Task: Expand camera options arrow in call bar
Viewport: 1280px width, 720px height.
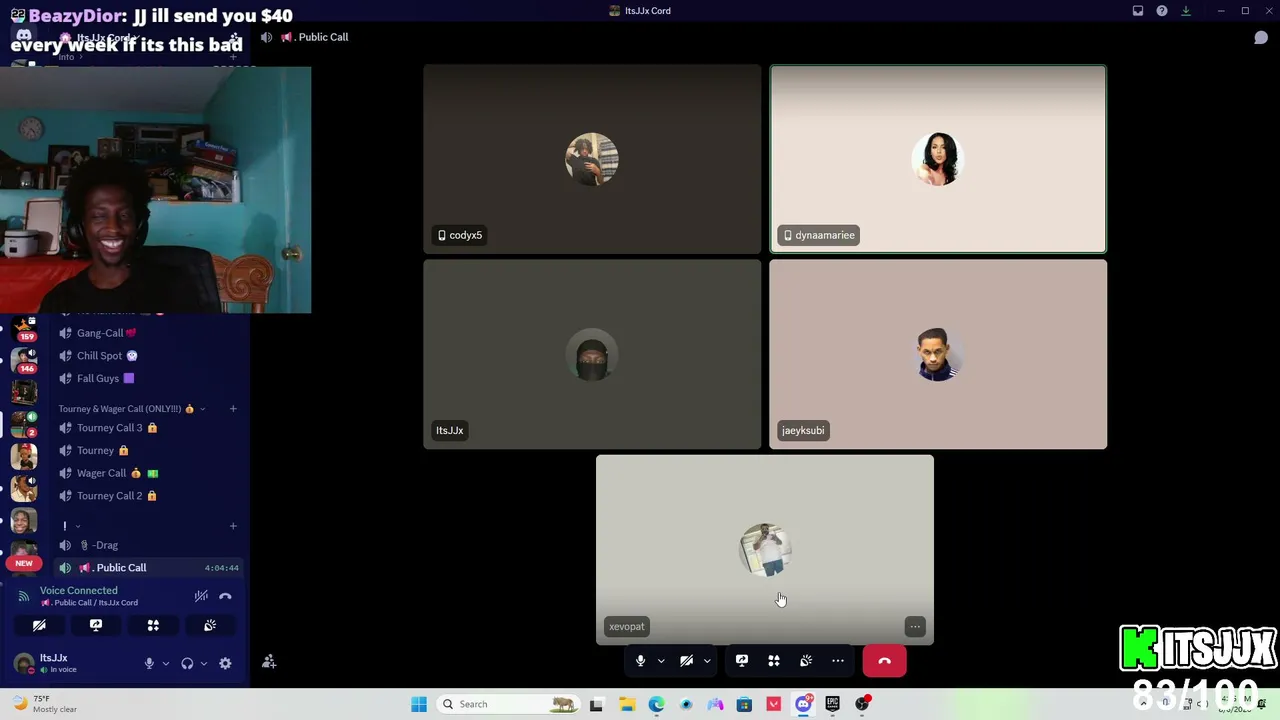Action: pyautogui.click(x=707, y=661)
